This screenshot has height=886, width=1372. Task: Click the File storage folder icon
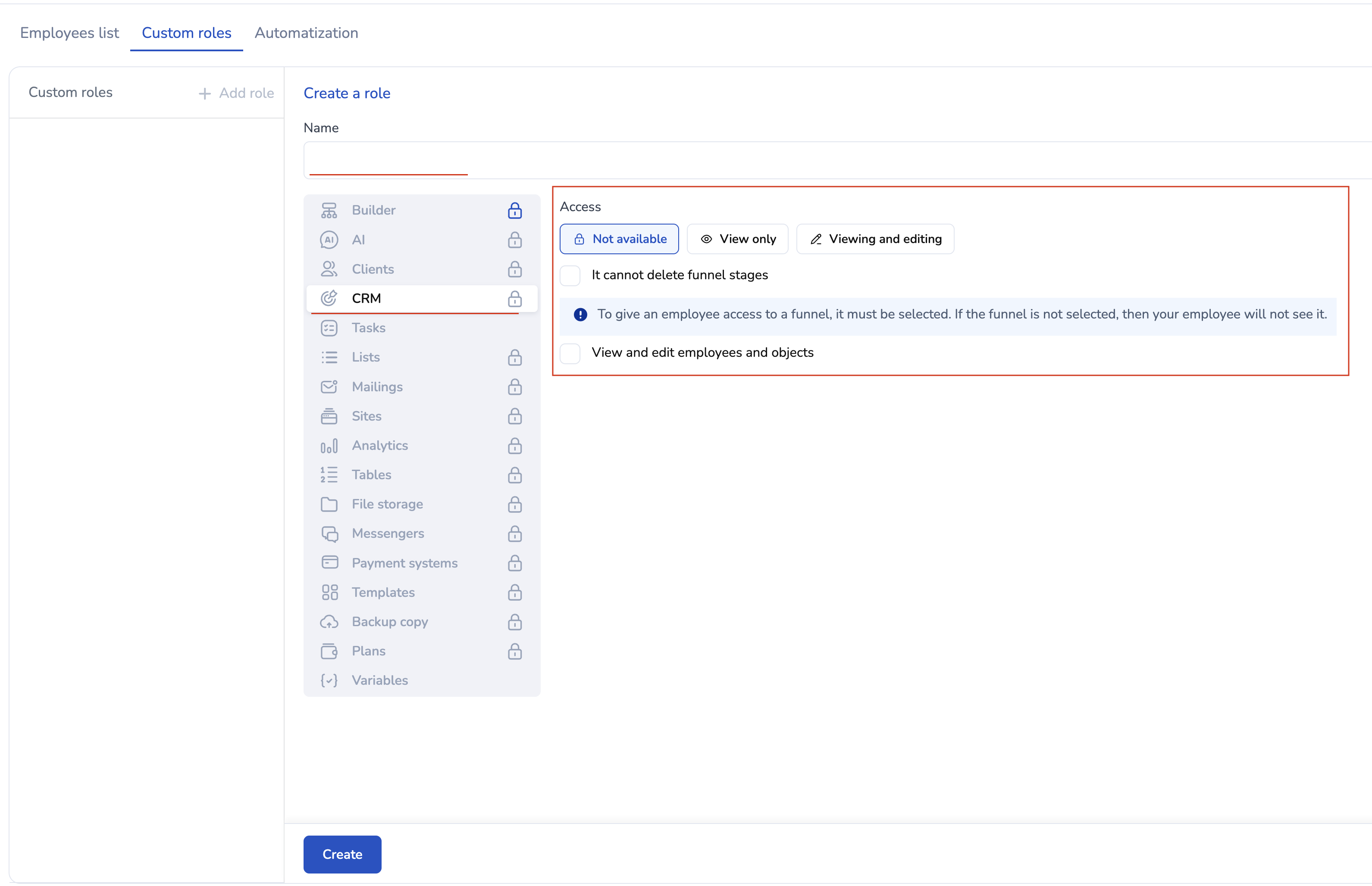[x=329, y=504]
